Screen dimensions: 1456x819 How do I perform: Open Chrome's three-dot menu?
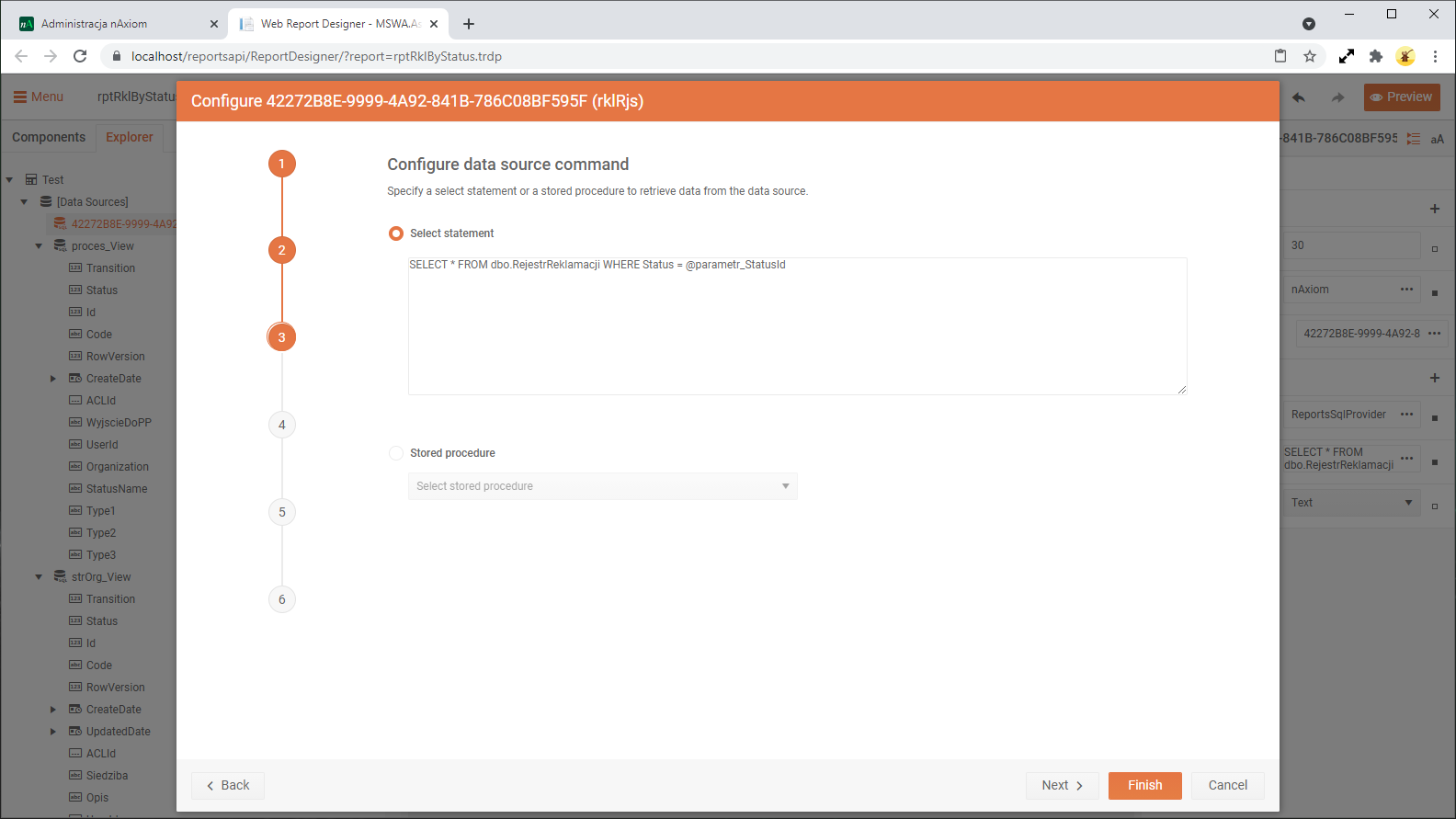[x=1435, y=56]
